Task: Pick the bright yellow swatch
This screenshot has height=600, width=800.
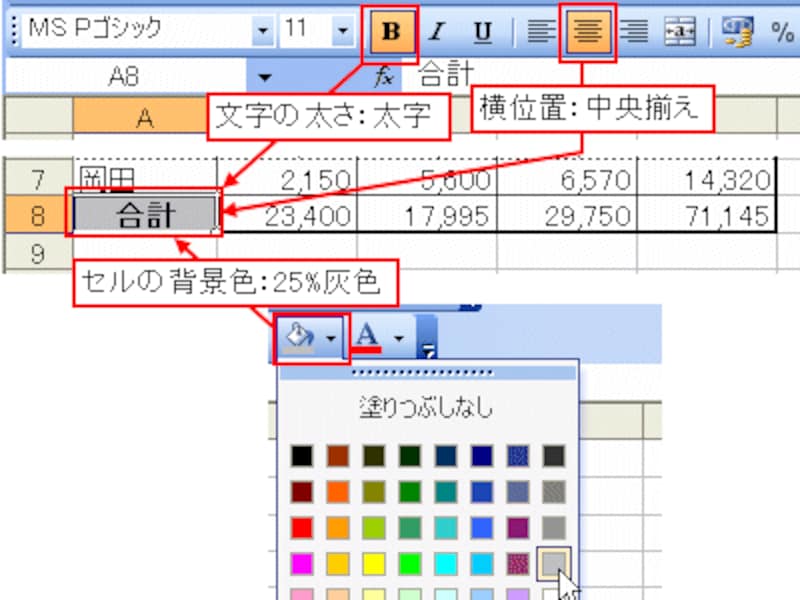Action: [373, 564]
